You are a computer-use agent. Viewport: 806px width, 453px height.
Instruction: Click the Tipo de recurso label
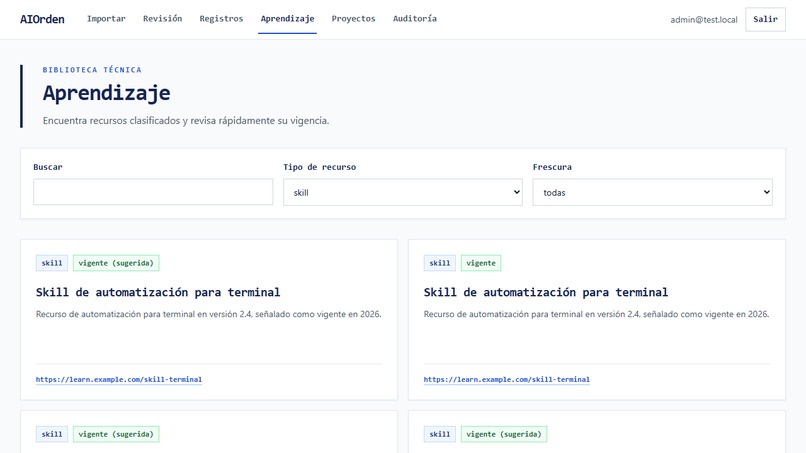pyautogui.click(x=320, y=167)
